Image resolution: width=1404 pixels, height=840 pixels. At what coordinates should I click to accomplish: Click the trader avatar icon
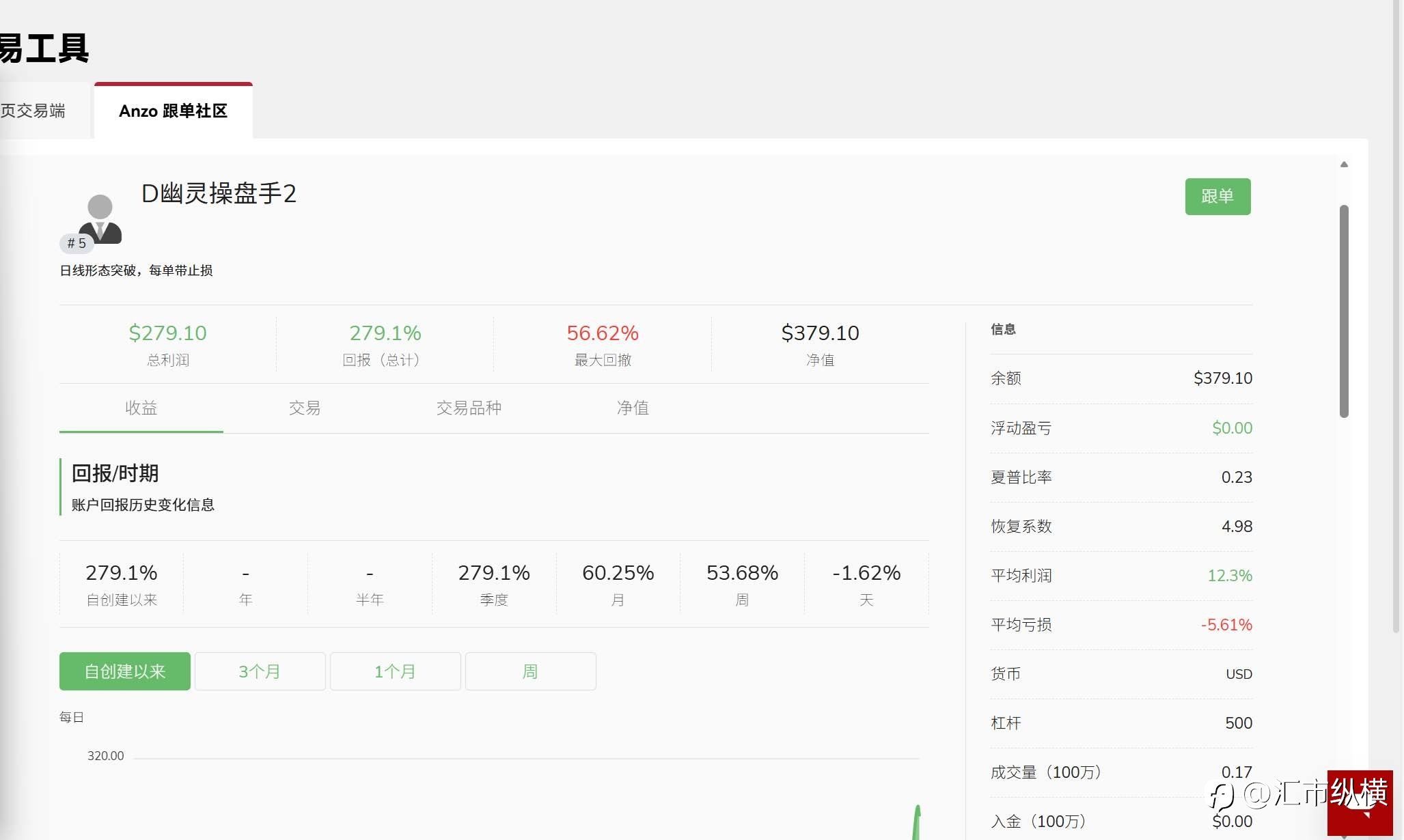click(x=100, y=219)
